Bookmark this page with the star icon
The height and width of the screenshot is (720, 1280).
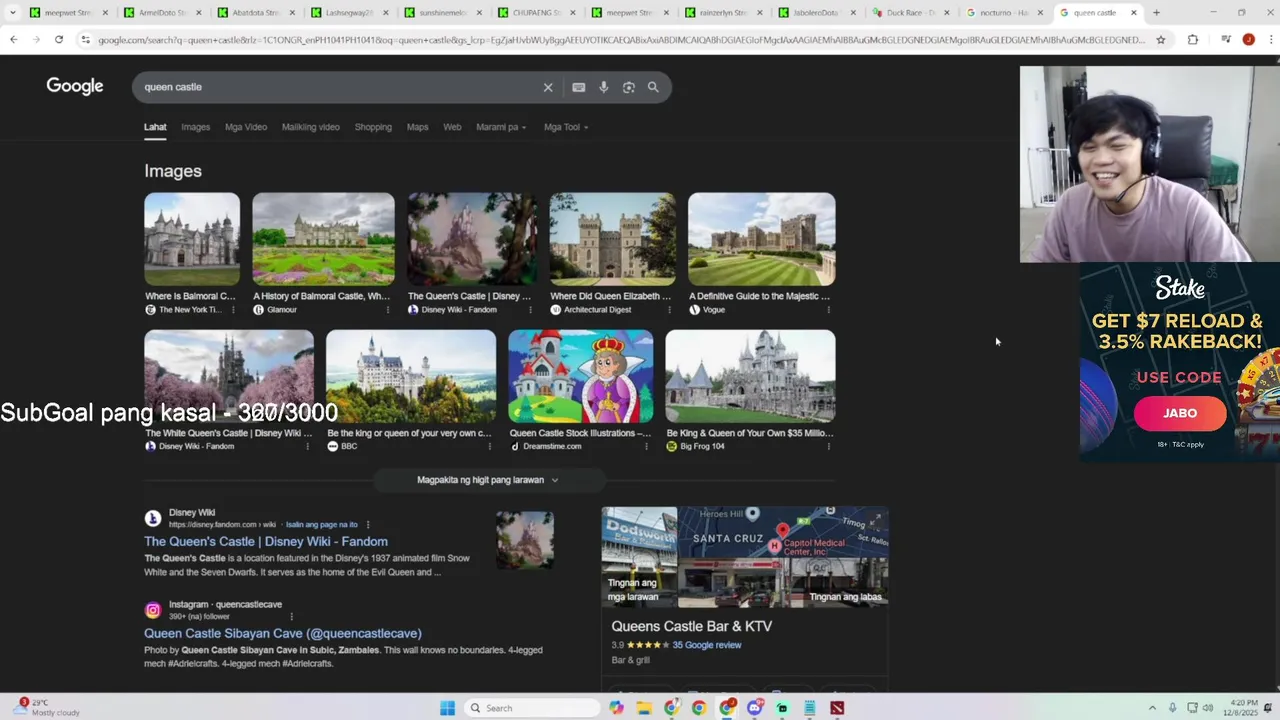tap(1161, 40)
